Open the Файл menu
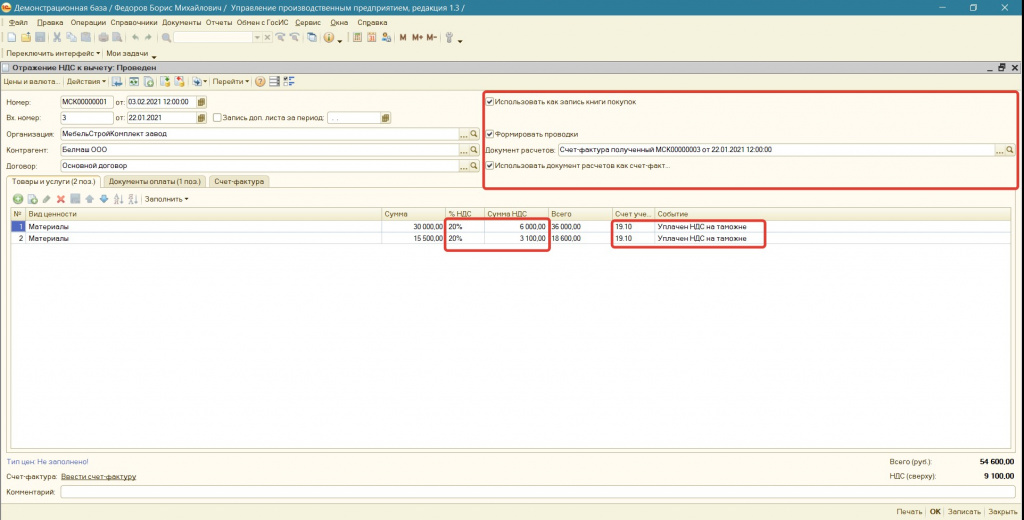This screenshot has height=520, width=1024. [x=18, y=22]
